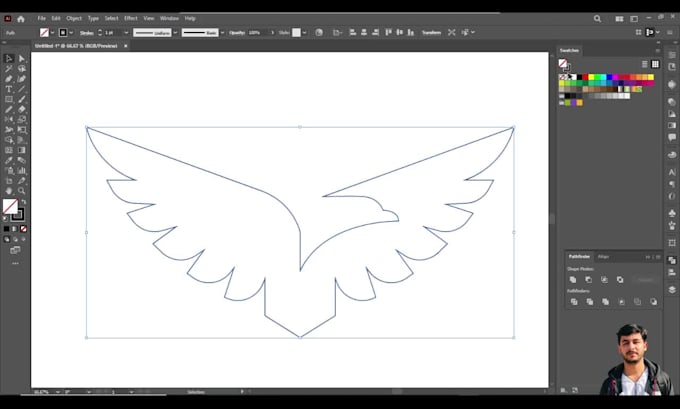Switch swatches panel to list view
The height and width of the screenshot is (409, 680).
[x=643, y=63]
